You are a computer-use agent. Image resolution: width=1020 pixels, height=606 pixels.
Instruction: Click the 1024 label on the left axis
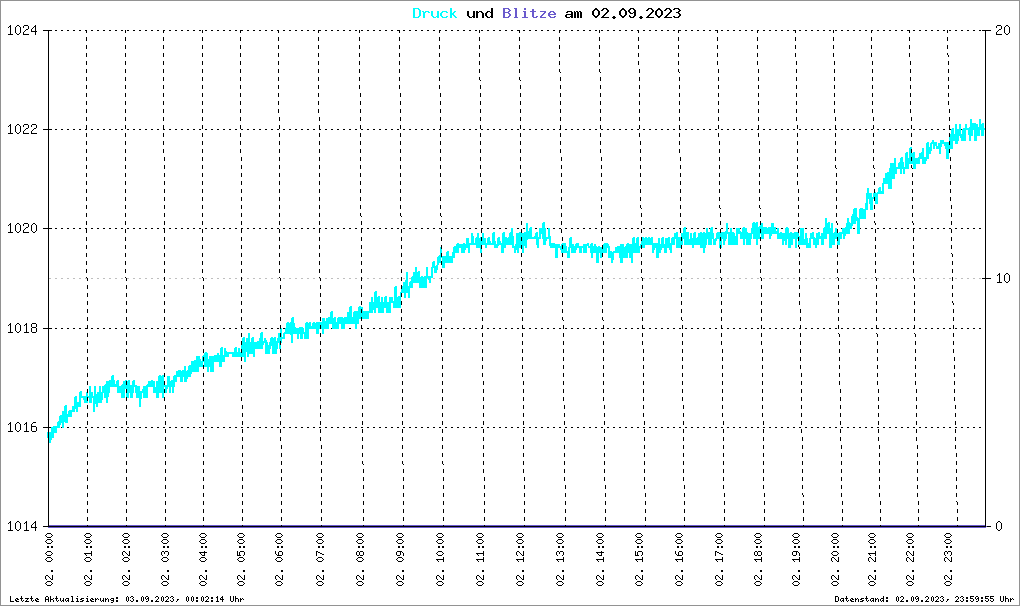20,31
